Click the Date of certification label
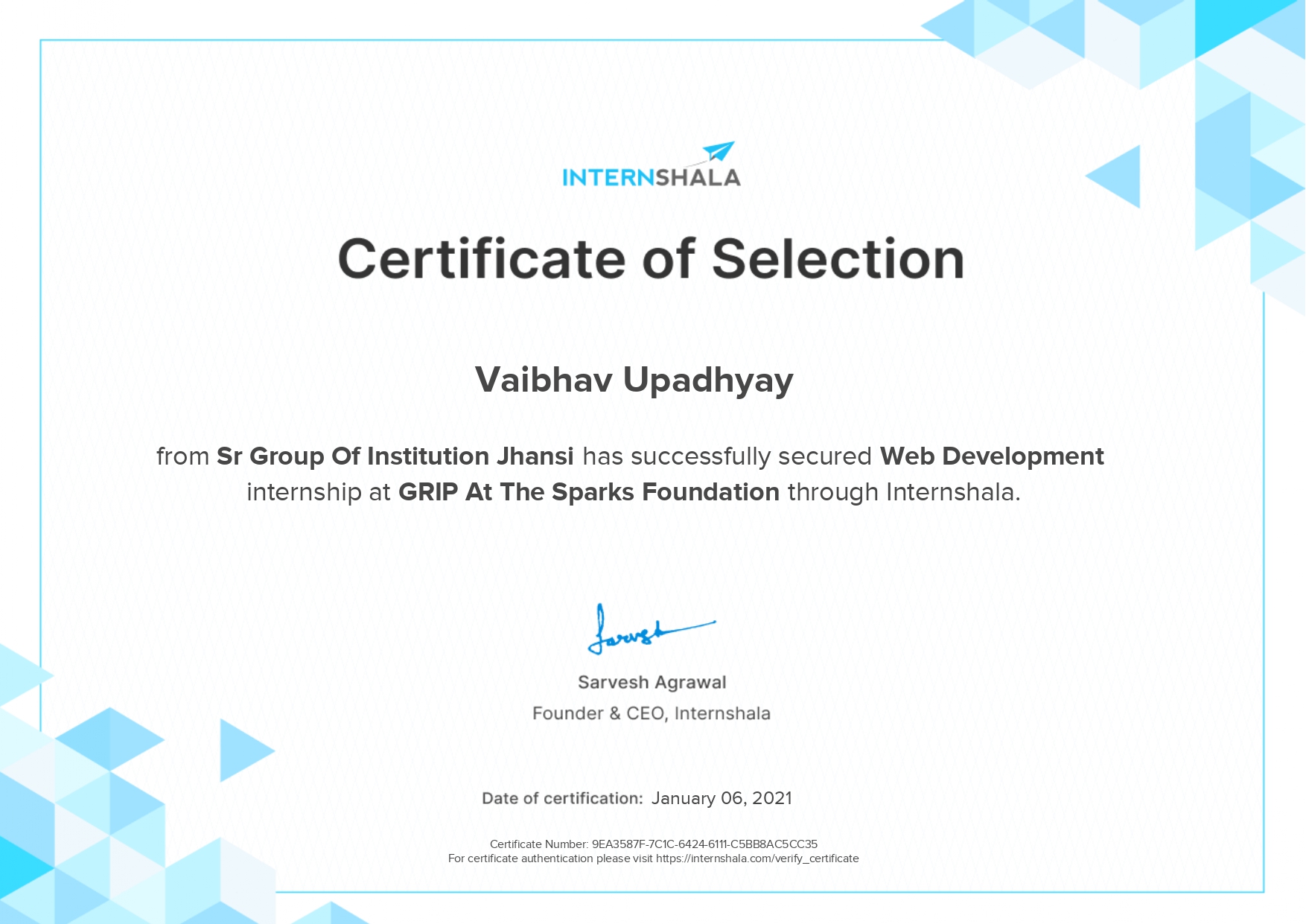The width and height of the screenshot is (1306, 924). click(561, 798)
